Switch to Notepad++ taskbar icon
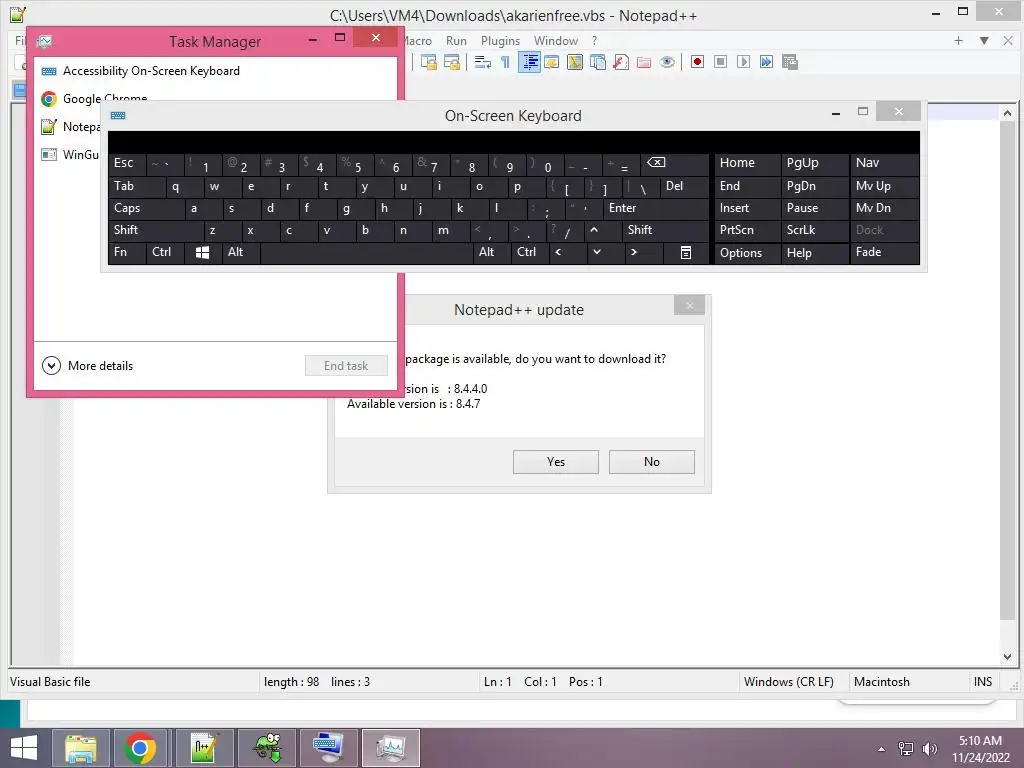Viewport: 1024px width, 768px height. point(202,748)
